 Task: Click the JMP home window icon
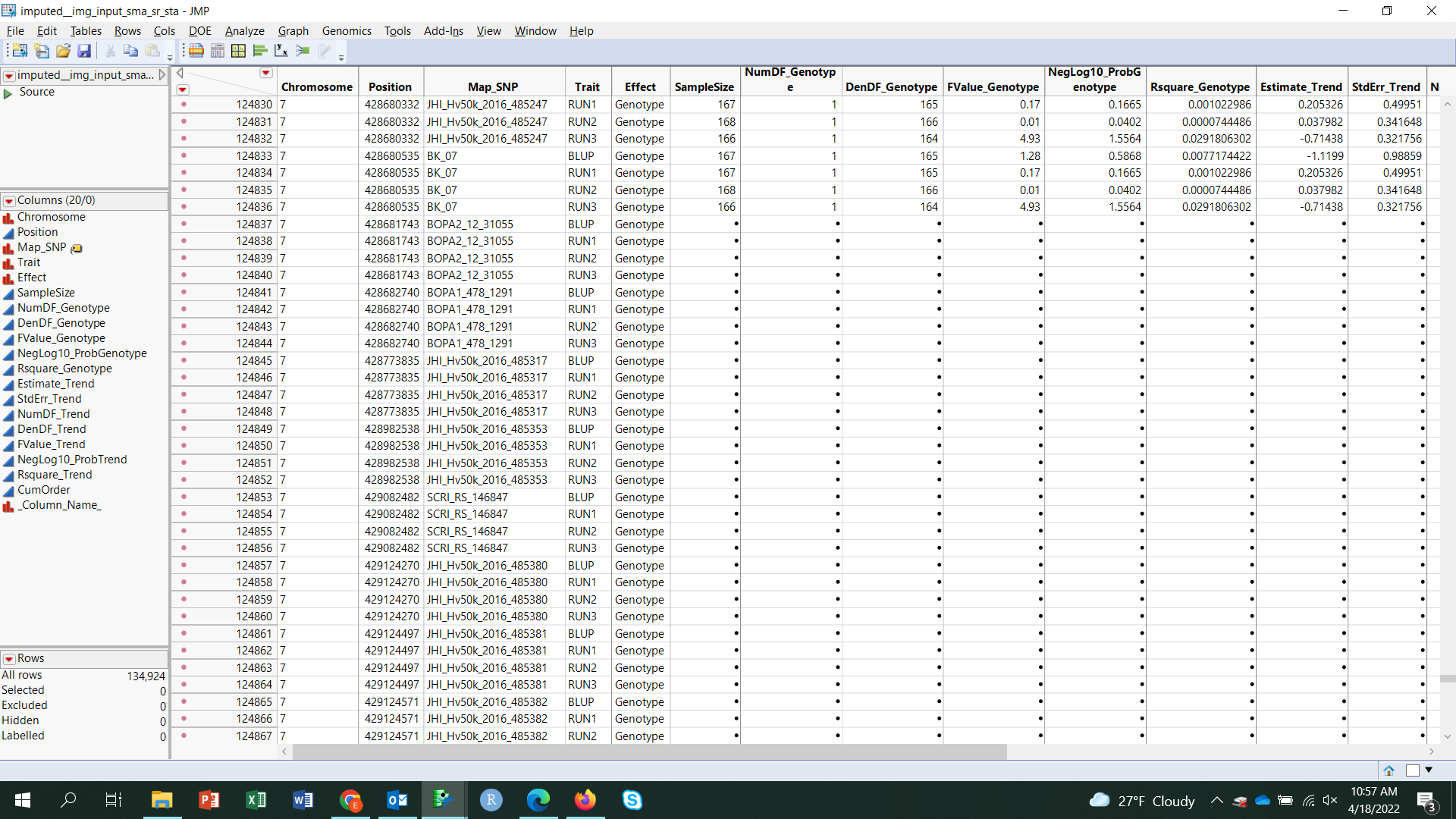(x=1389, y=770)
